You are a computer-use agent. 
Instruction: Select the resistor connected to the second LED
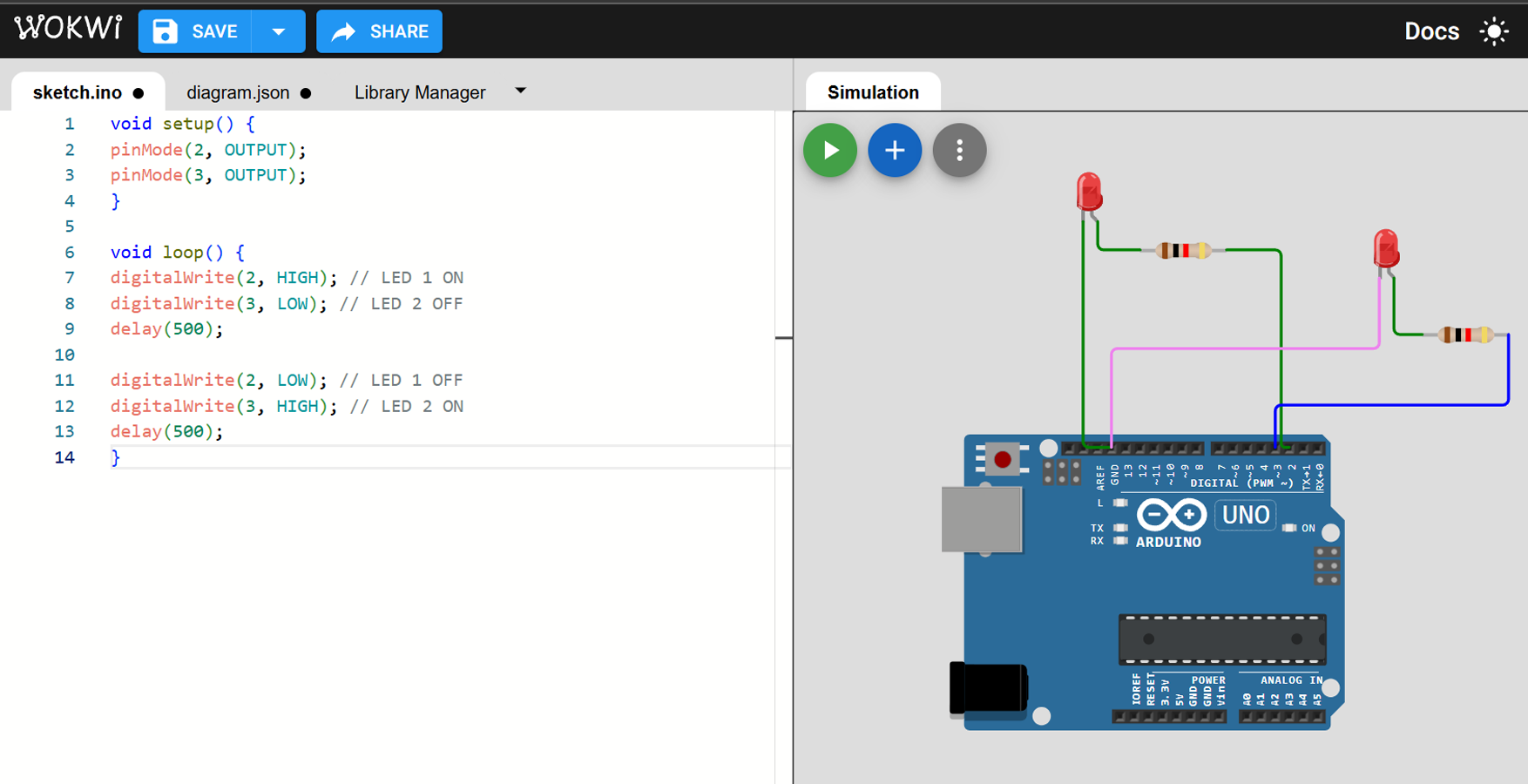point(1466,335)
